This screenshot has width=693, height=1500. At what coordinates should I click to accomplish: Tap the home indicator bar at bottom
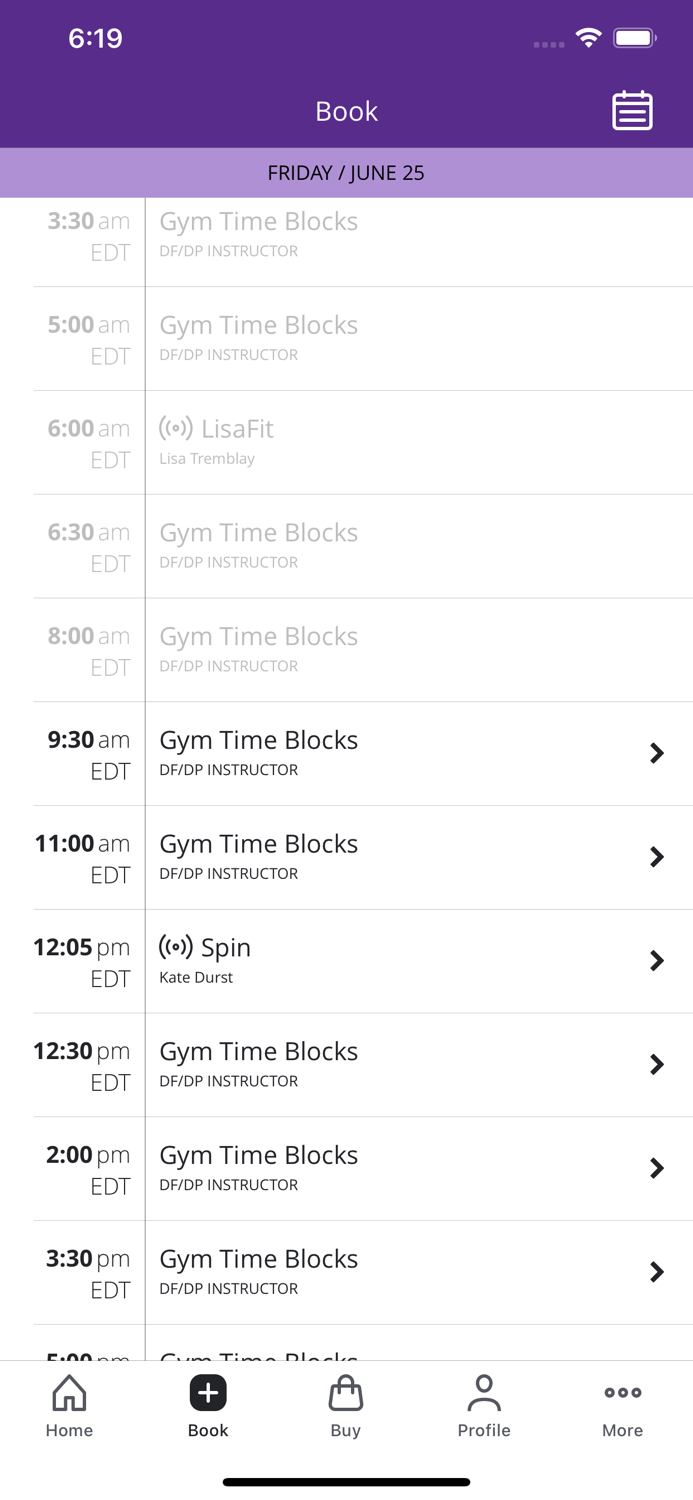click(x=346, y=1482)
